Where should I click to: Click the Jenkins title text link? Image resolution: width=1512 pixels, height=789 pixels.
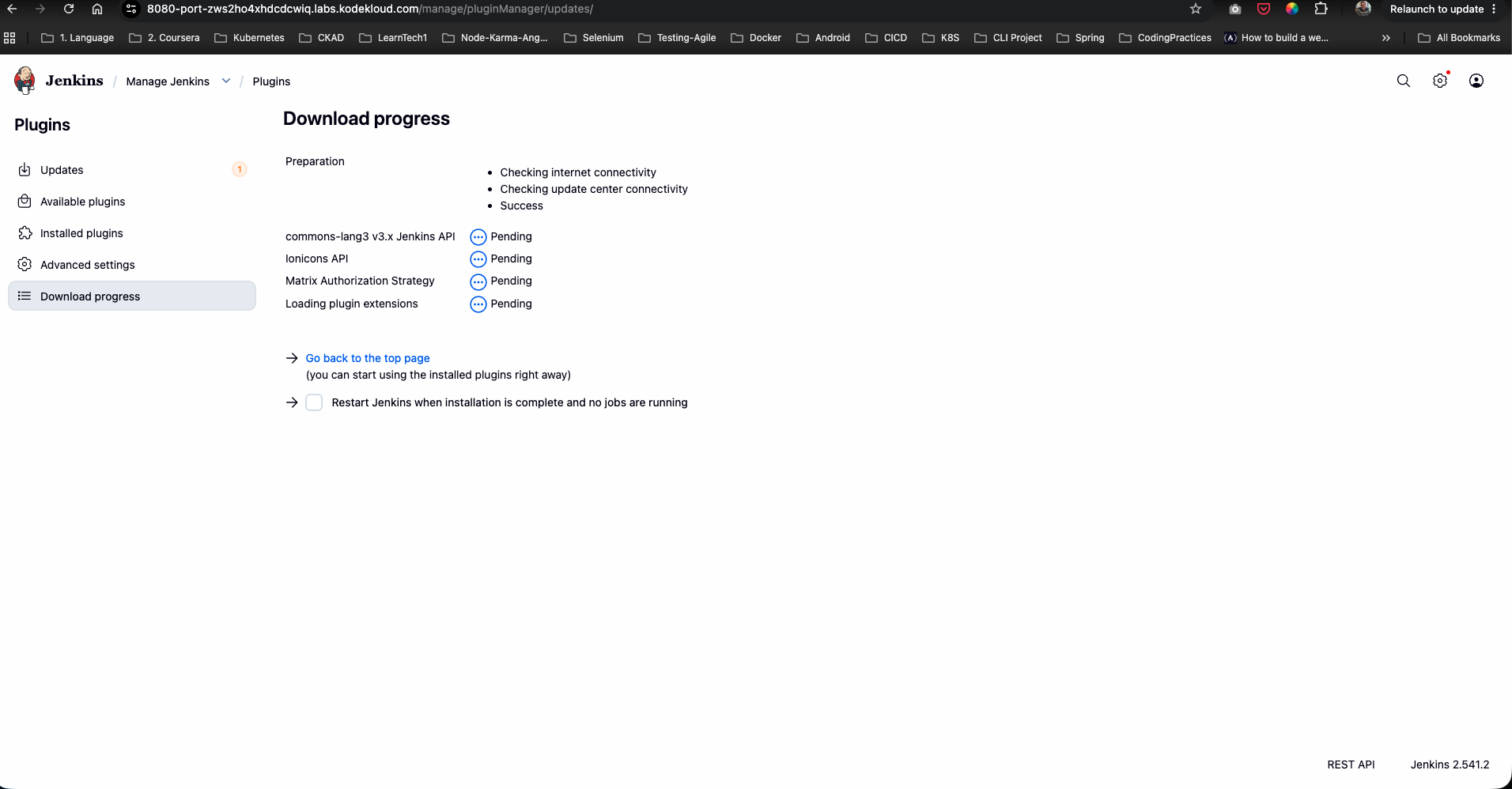pyautogui.click(x=74, y=81)
